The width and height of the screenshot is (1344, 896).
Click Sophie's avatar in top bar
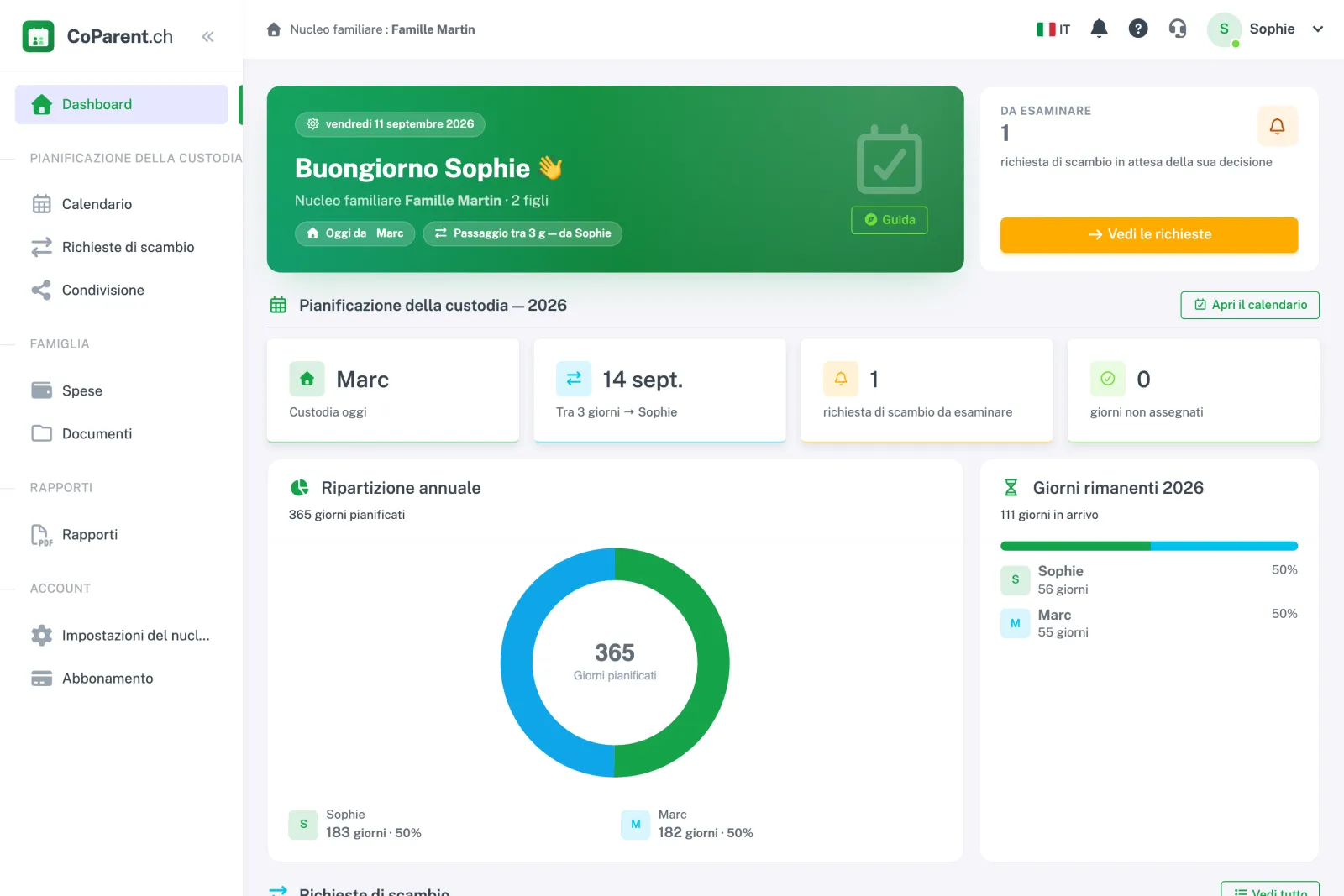(1224, 29)
